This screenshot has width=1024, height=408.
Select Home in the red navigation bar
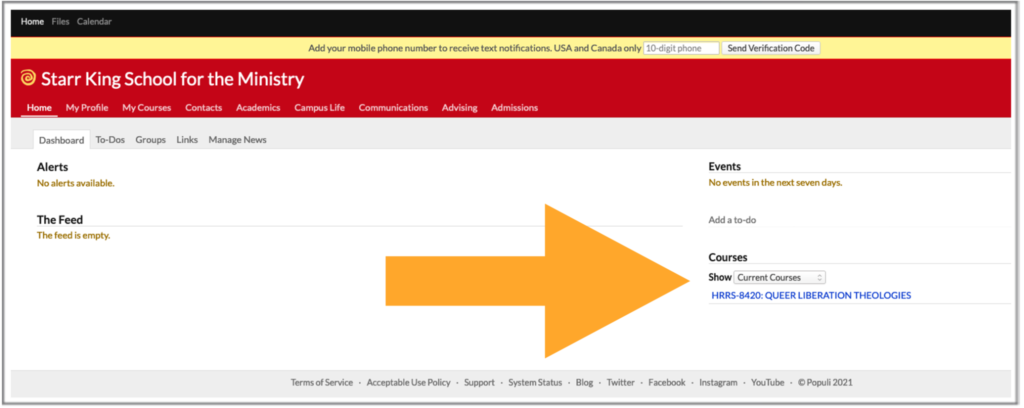[39, 108]
